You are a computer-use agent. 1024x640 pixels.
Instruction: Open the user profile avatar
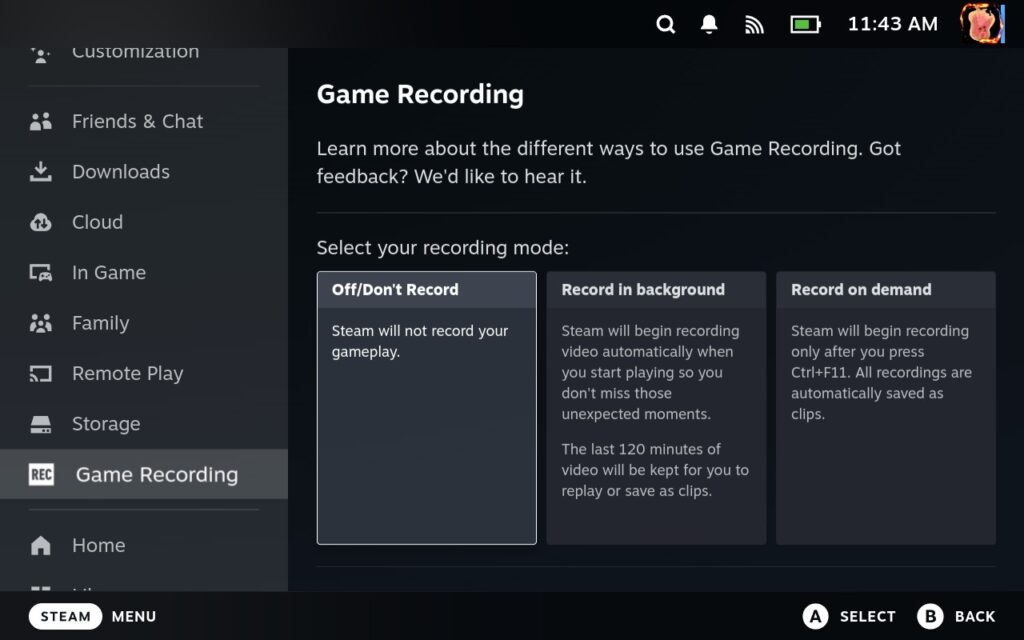coord(982,24)
